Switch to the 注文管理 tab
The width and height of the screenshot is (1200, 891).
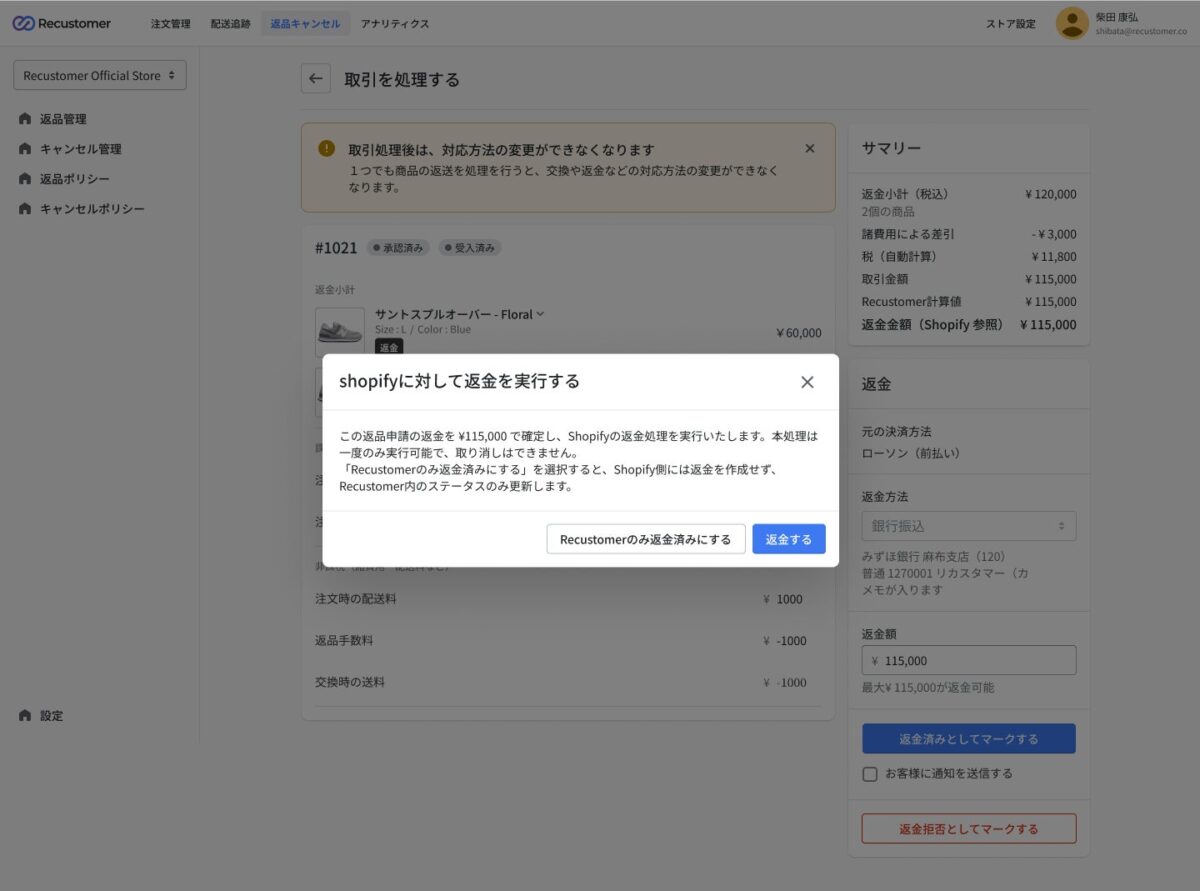coord(169,23)
